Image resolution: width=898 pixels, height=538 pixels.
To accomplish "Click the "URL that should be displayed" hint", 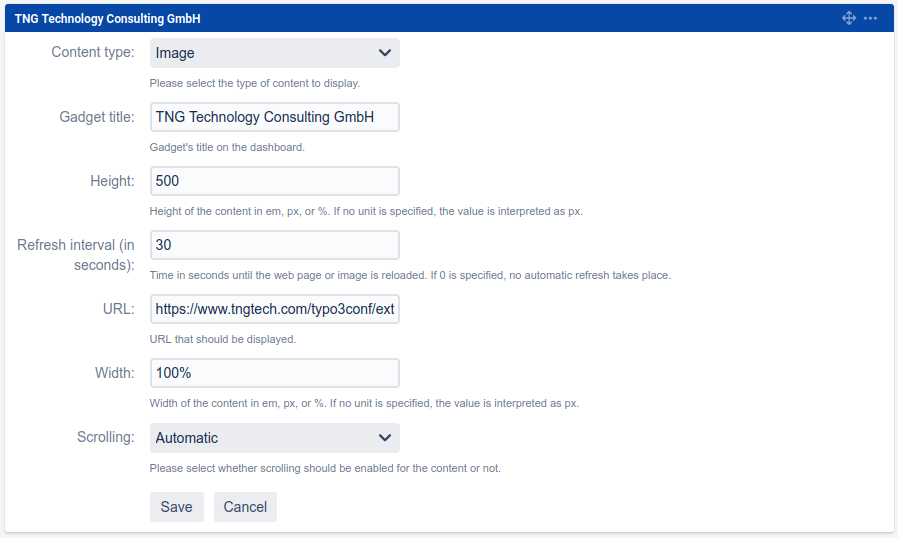I will click(x=222, y=339).
